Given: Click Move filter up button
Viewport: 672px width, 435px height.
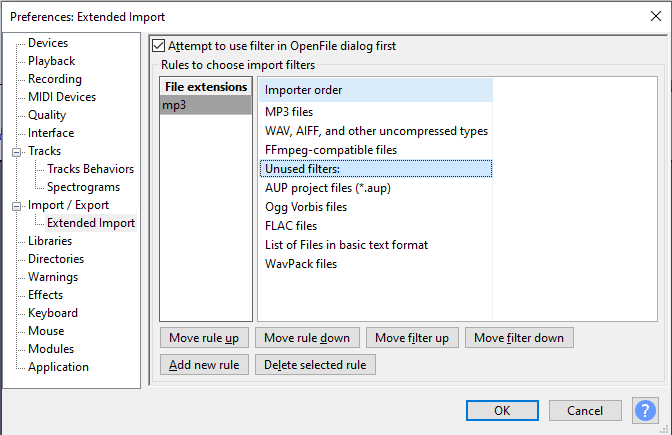Looking at the screenshot, I should click(x=412, y=338).
